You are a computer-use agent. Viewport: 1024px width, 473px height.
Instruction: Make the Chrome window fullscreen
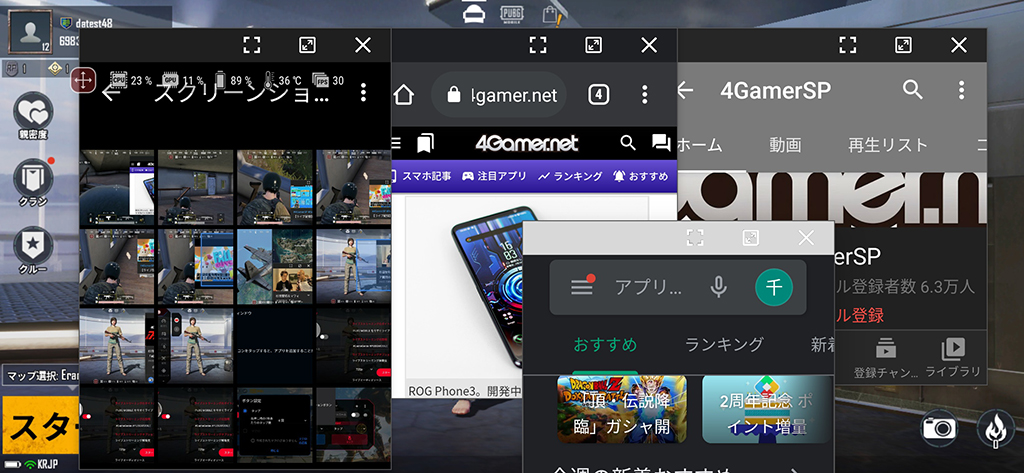point(537,45)
